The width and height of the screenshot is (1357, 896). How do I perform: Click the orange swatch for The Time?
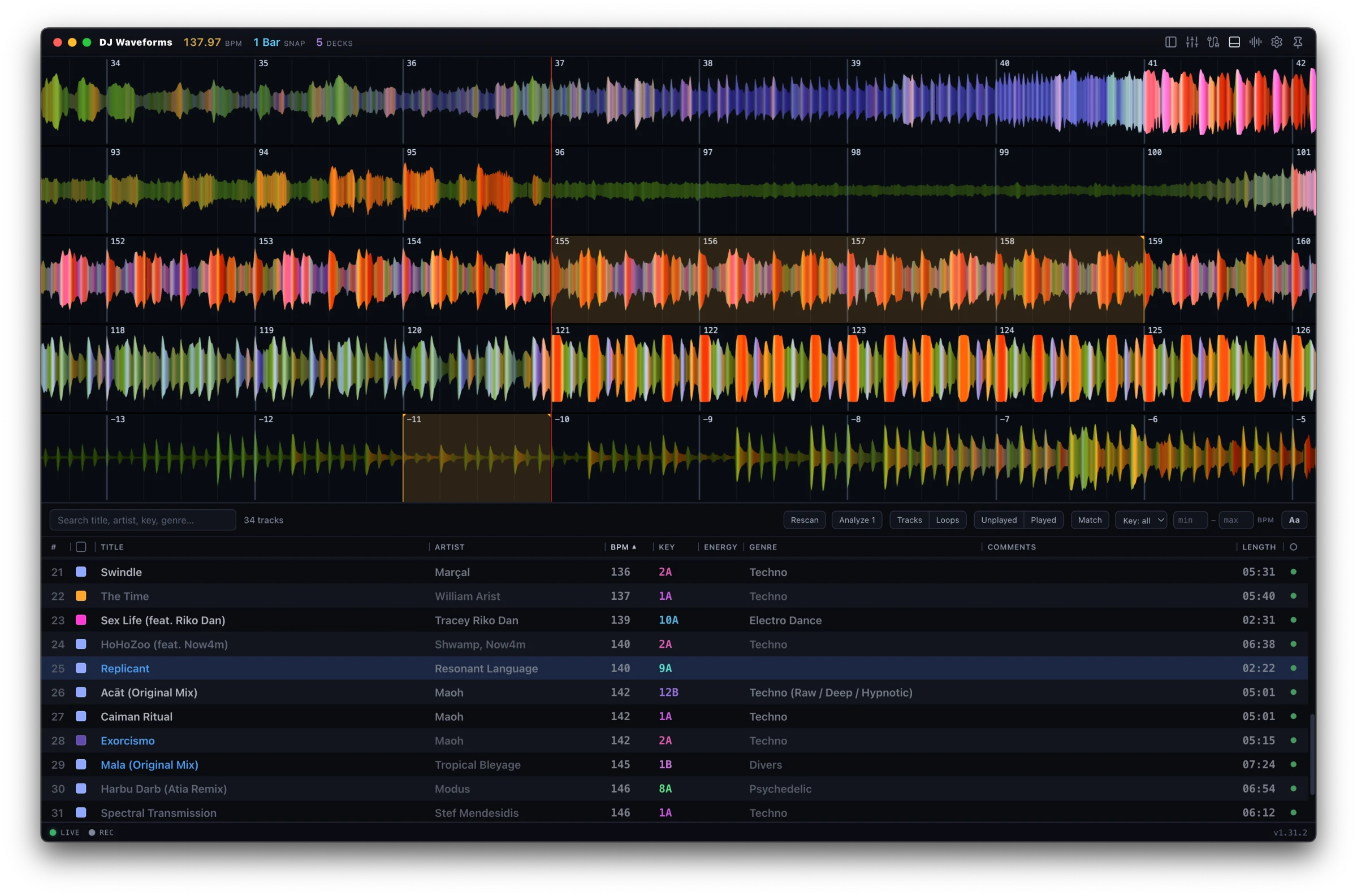81,595
